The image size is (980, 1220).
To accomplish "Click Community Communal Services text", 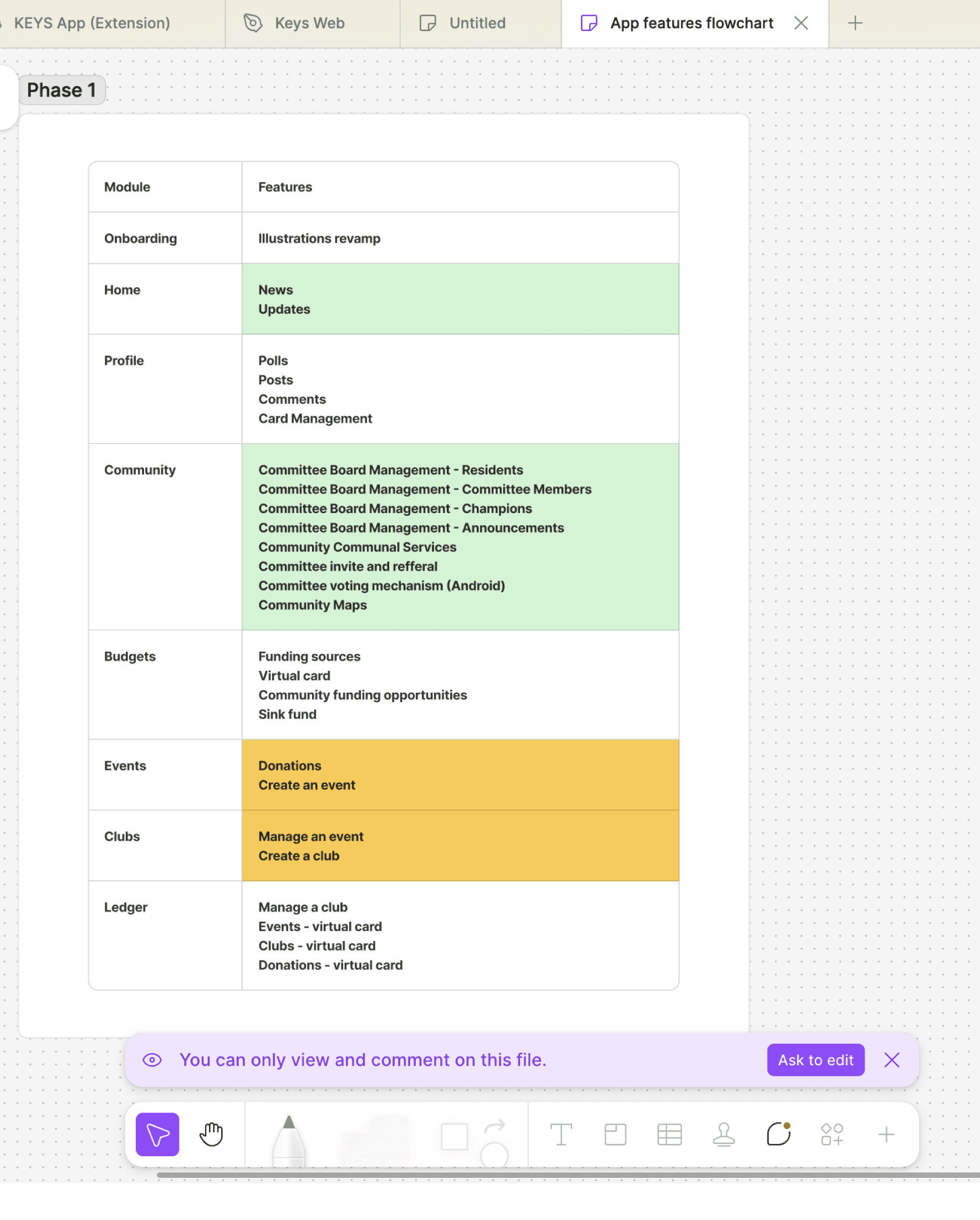I will coord(358,547).
